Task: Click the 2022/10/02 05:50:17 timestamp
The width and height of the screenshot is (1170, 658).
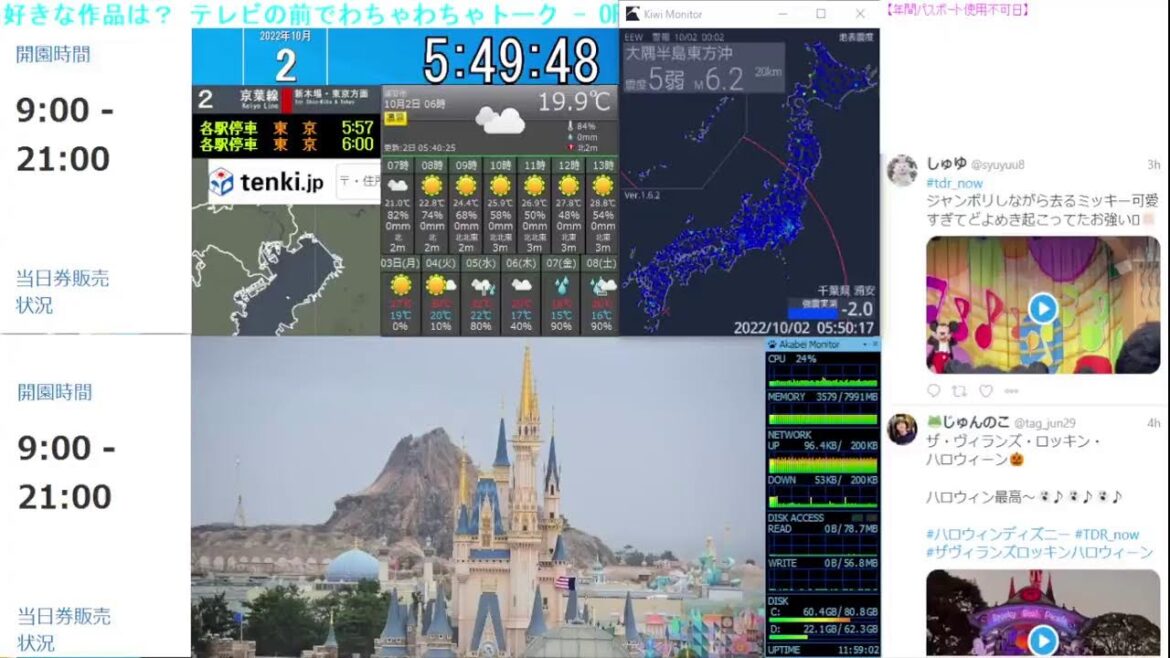Action: point(804,328)
